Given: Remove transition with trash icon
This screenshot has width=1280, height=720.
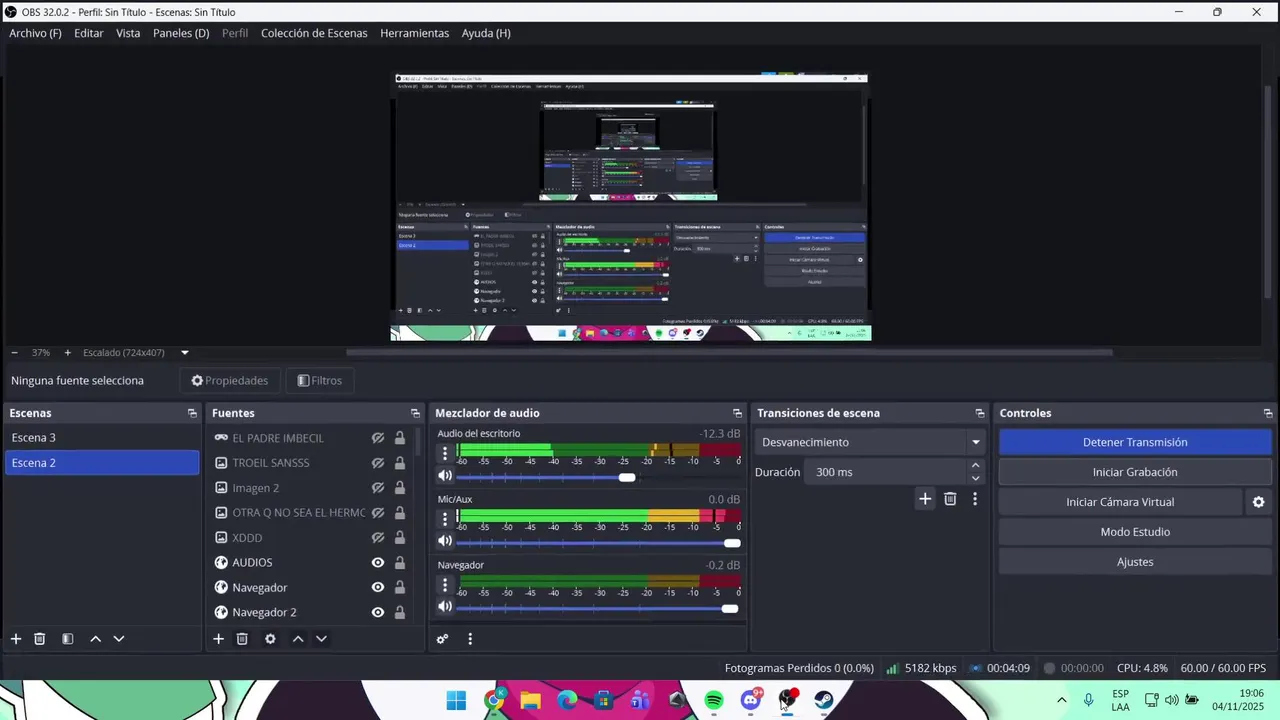Looking at the screenshot, I should pos(950,499).
